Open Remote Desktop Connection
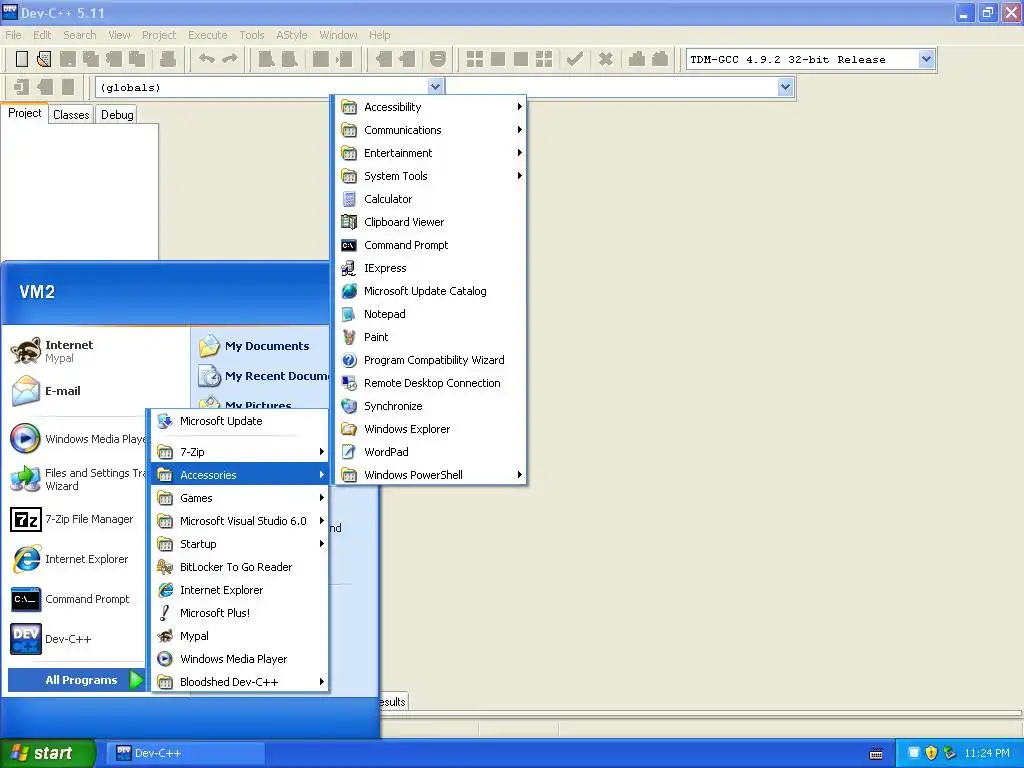The image size is (1024, 768). [x=430, y=383]
